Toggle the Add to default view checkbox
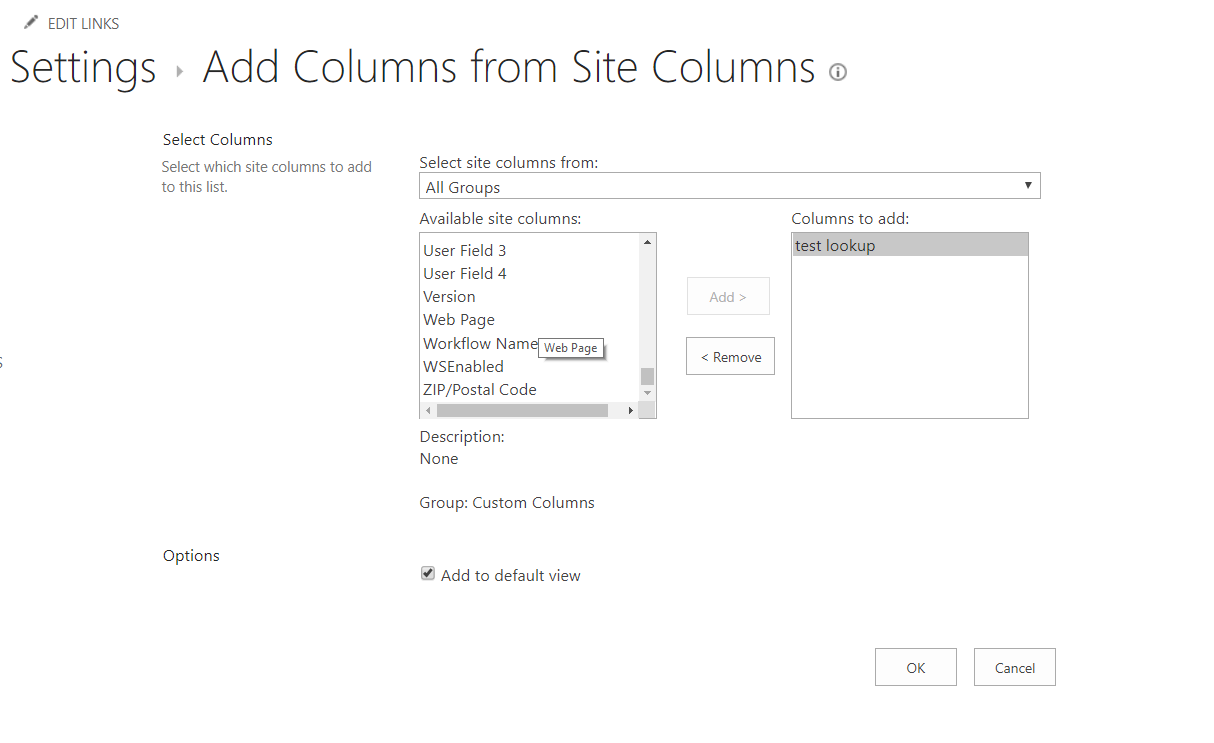 (428, 574)
